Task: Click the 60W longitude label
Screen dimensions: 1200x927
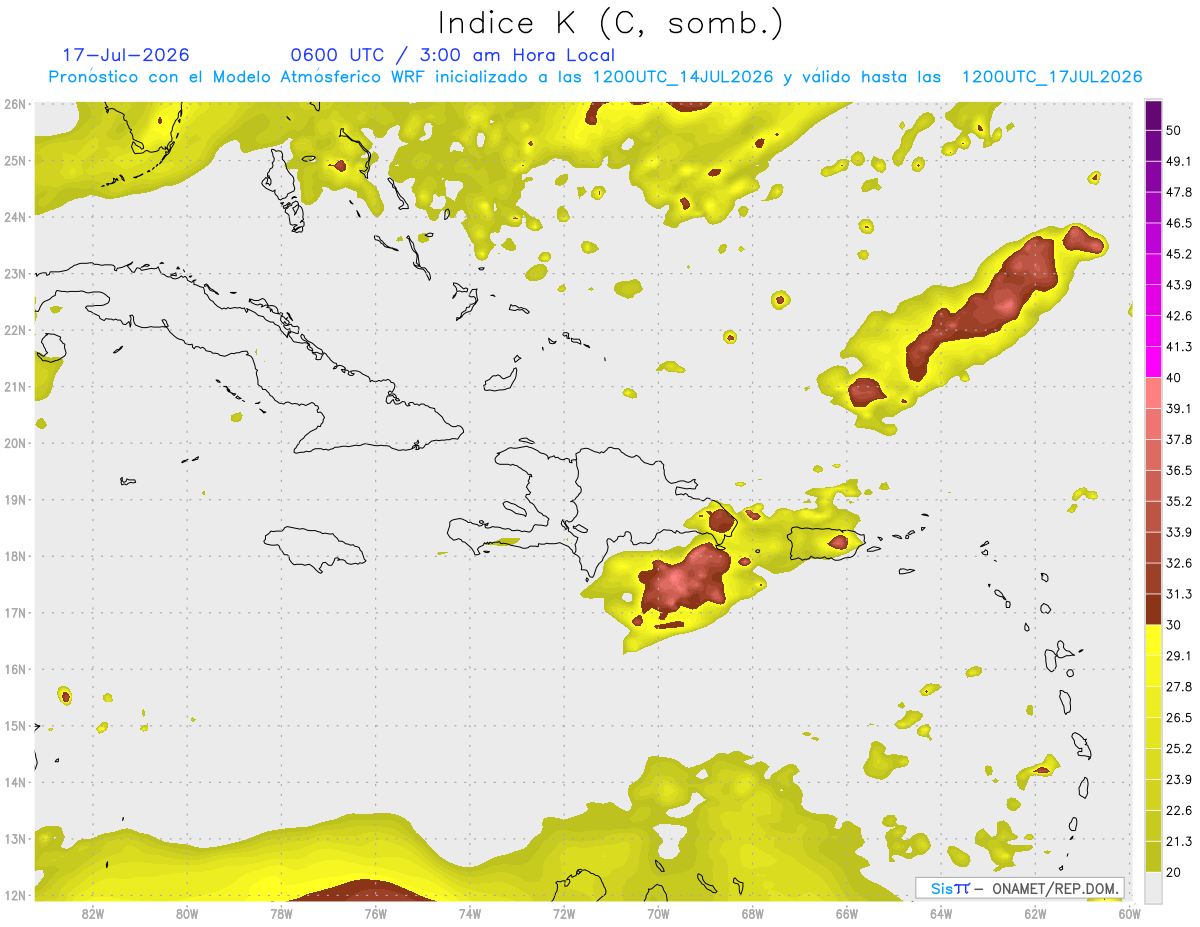Action: pos(1130,914)
